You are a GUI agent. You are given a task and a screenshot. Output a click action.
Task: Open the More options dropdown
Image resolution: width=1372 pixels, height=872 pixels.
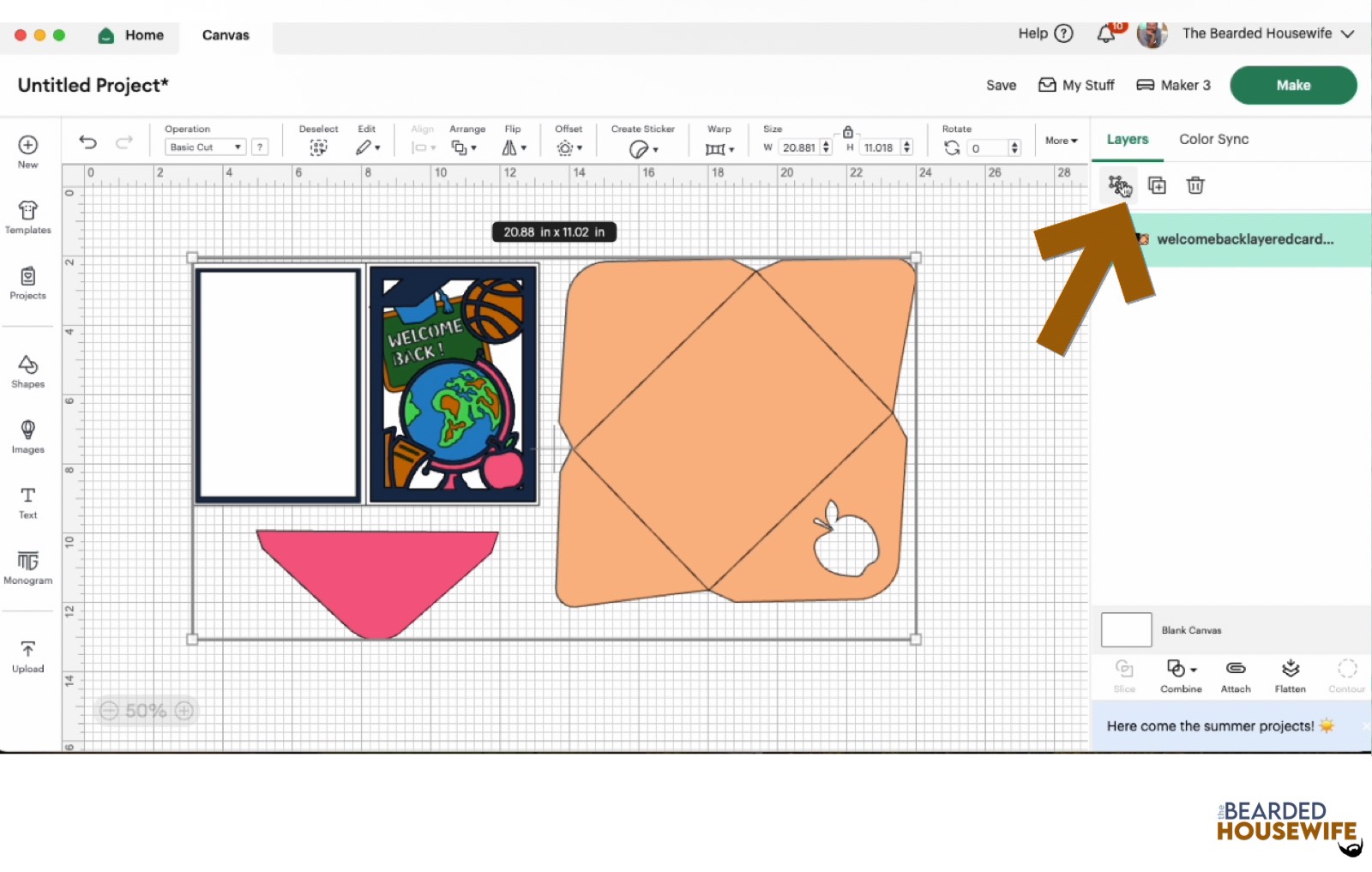coord(1060,141)
